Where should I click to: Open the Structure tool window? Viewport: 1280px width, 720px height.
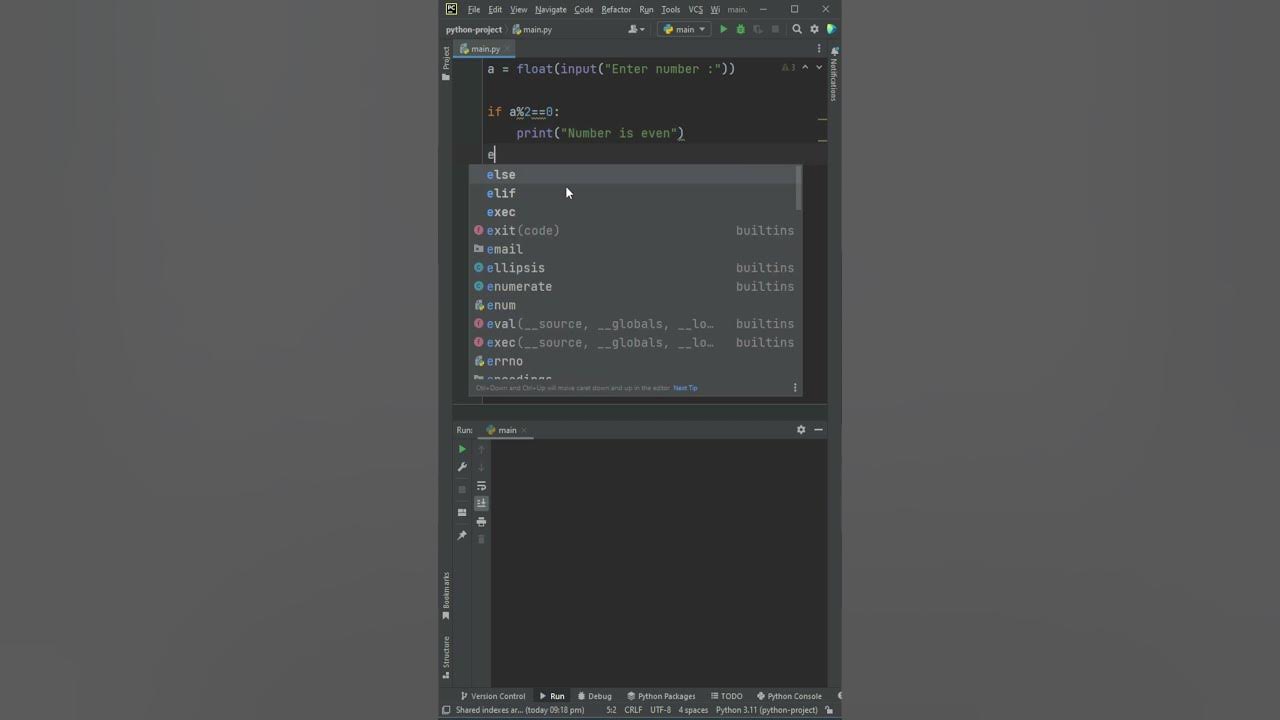(446, 656)
